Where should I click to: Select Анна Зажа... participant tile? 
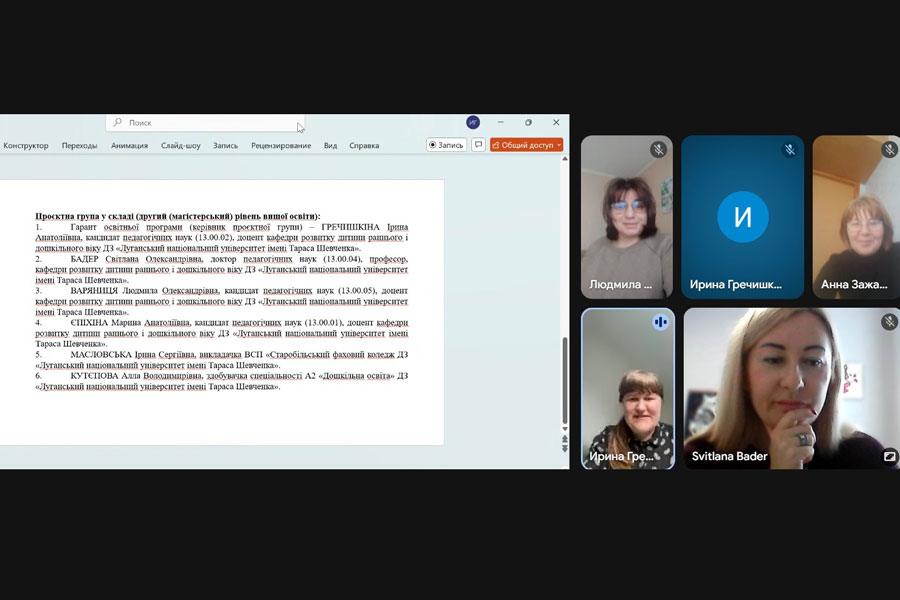[x=856, y=217]
